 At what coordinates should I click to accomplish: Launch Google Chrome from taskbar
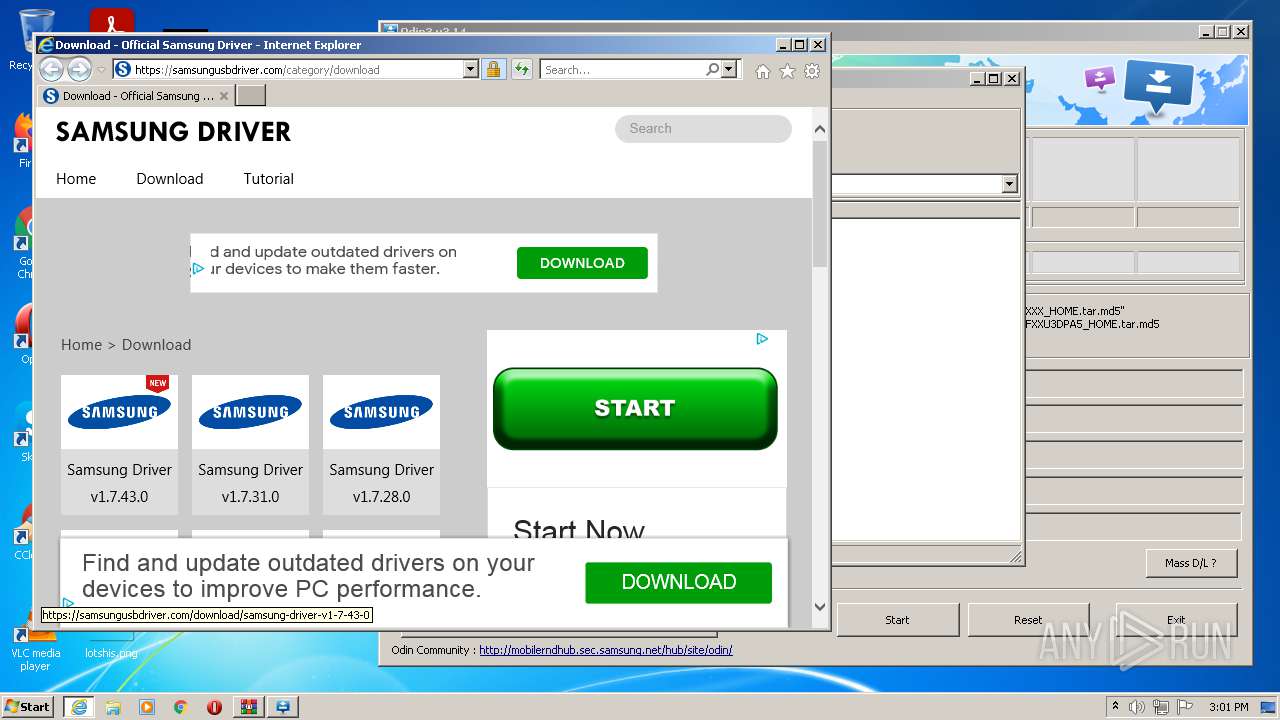pos(181,706)
